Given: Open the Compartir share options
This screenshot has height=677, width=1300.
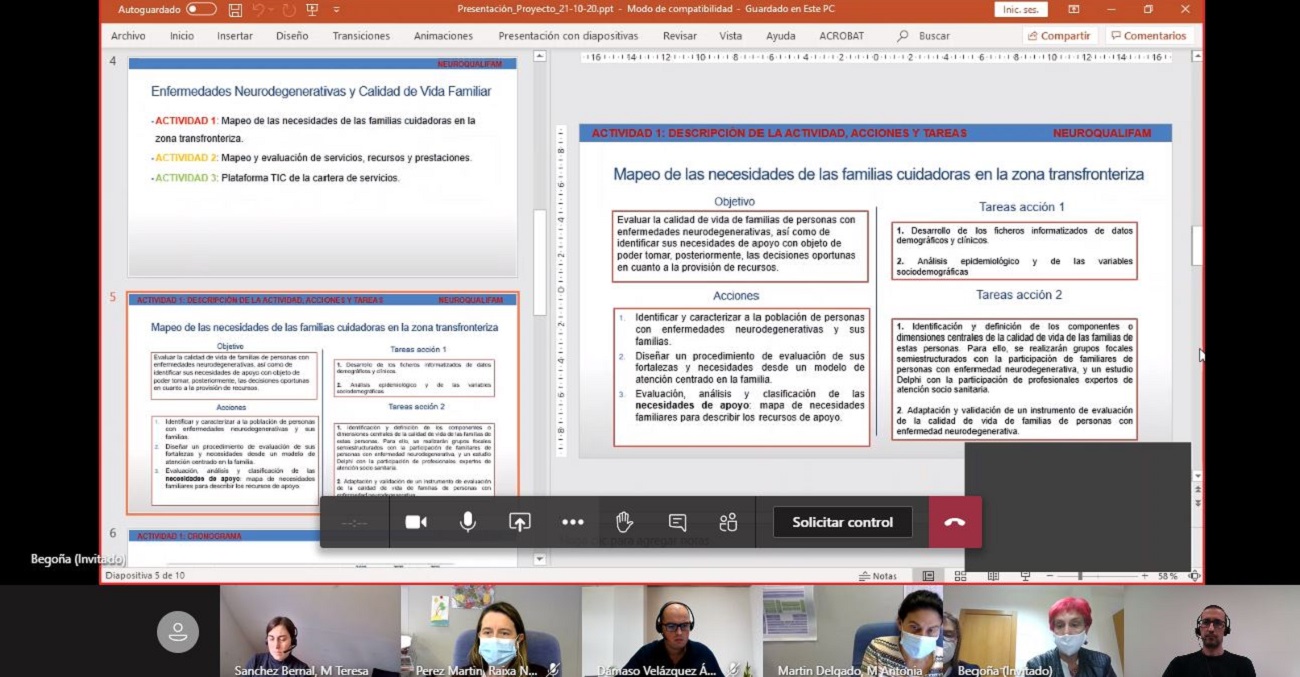Looking at the screenshot, I should coord(1057,36).
